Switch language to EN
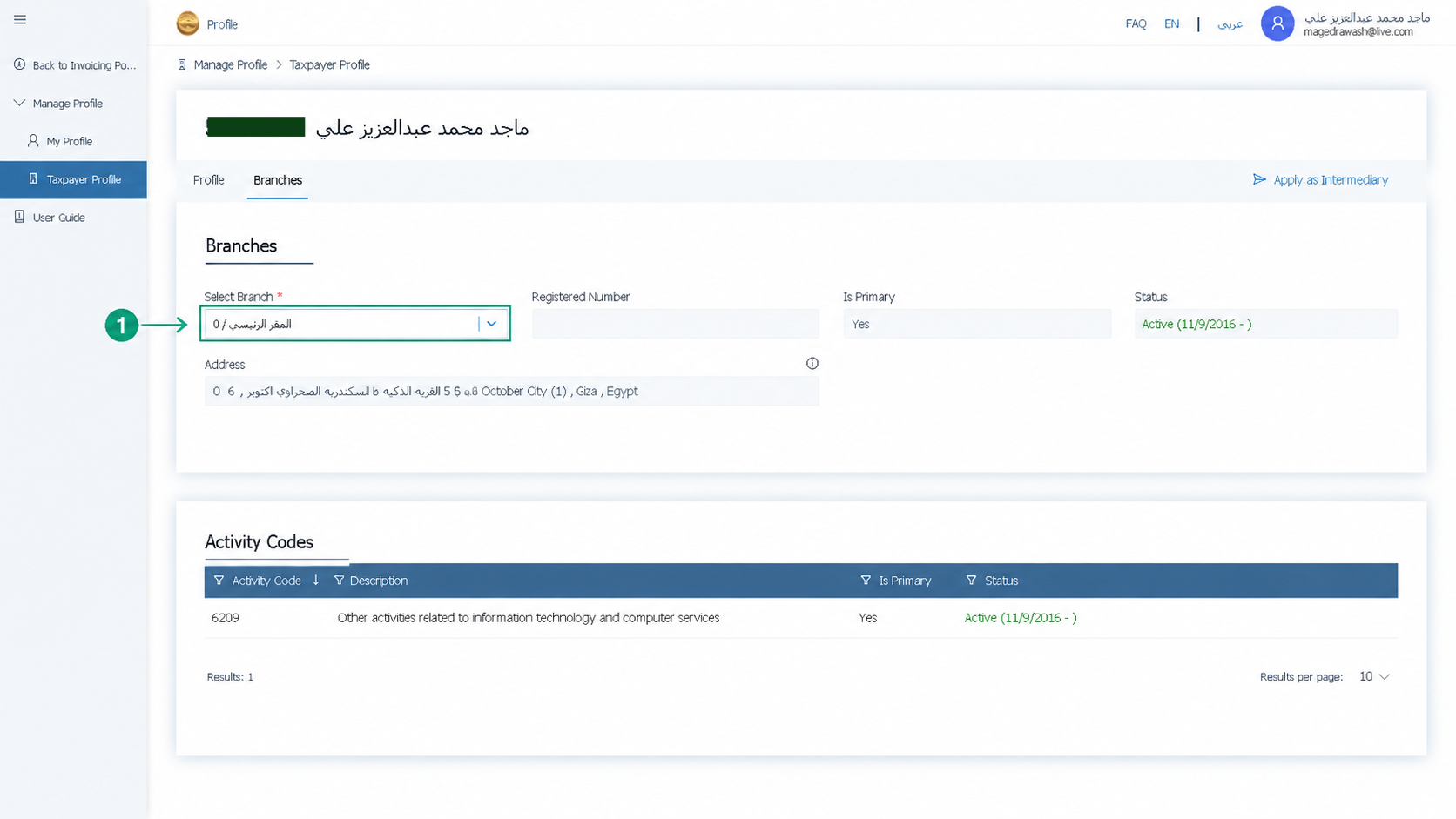 click(x=1171, y=23)
